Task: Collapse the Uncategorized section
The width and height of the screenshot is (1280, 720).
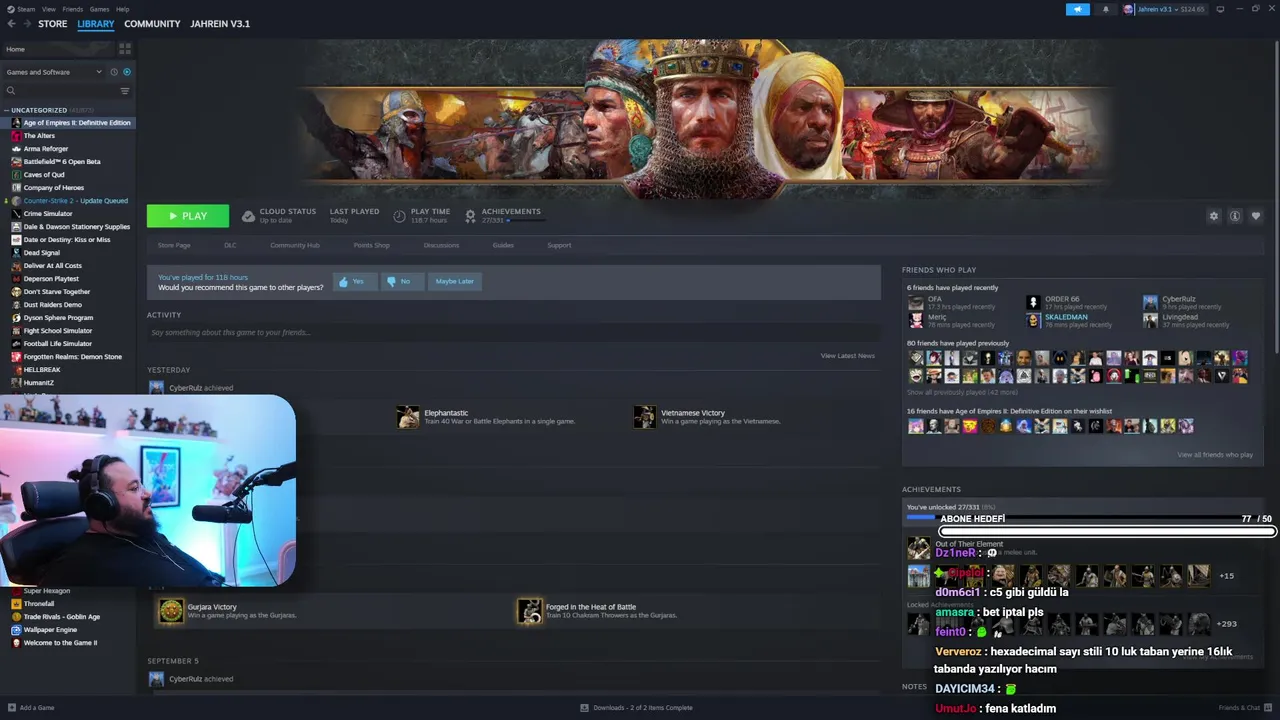Action: pos(7,110)
